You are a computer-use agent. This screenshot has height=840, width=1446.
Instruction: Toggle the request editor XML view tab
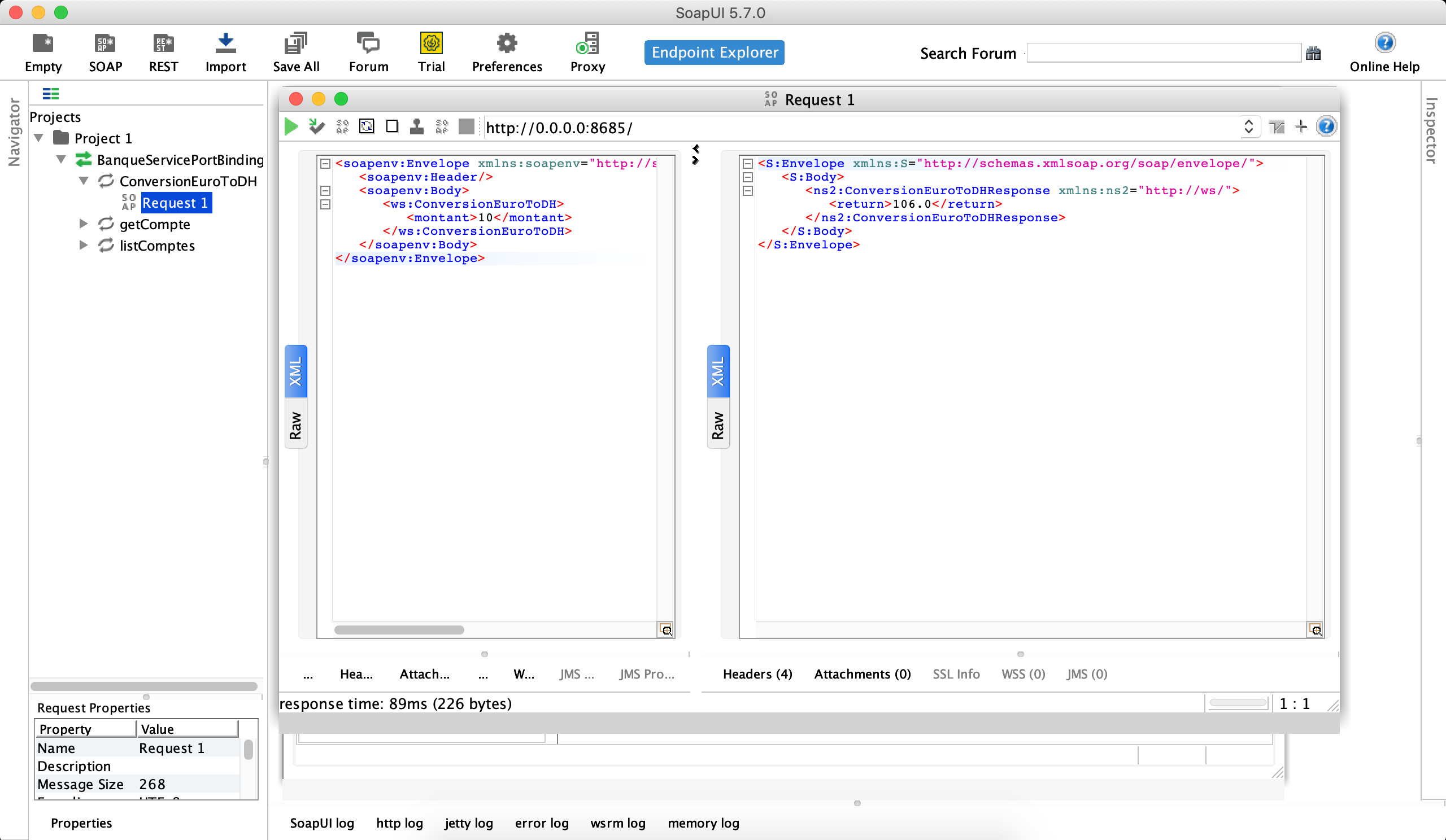pyautogui.click(x=295, y=371)
